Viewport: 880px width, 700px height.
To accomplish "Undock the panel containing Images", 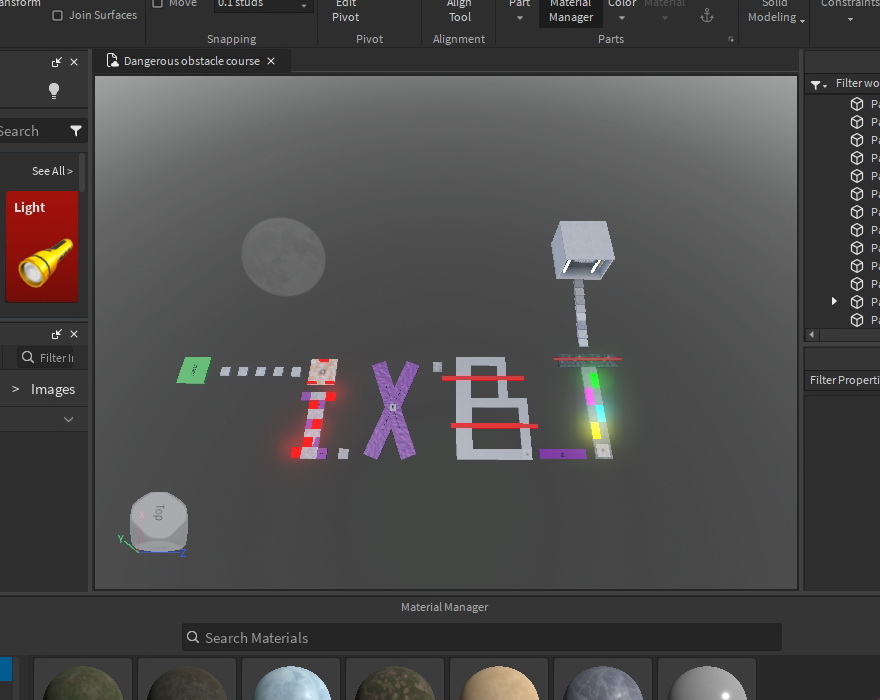I will pyautogui.click(x=56, y=335).
